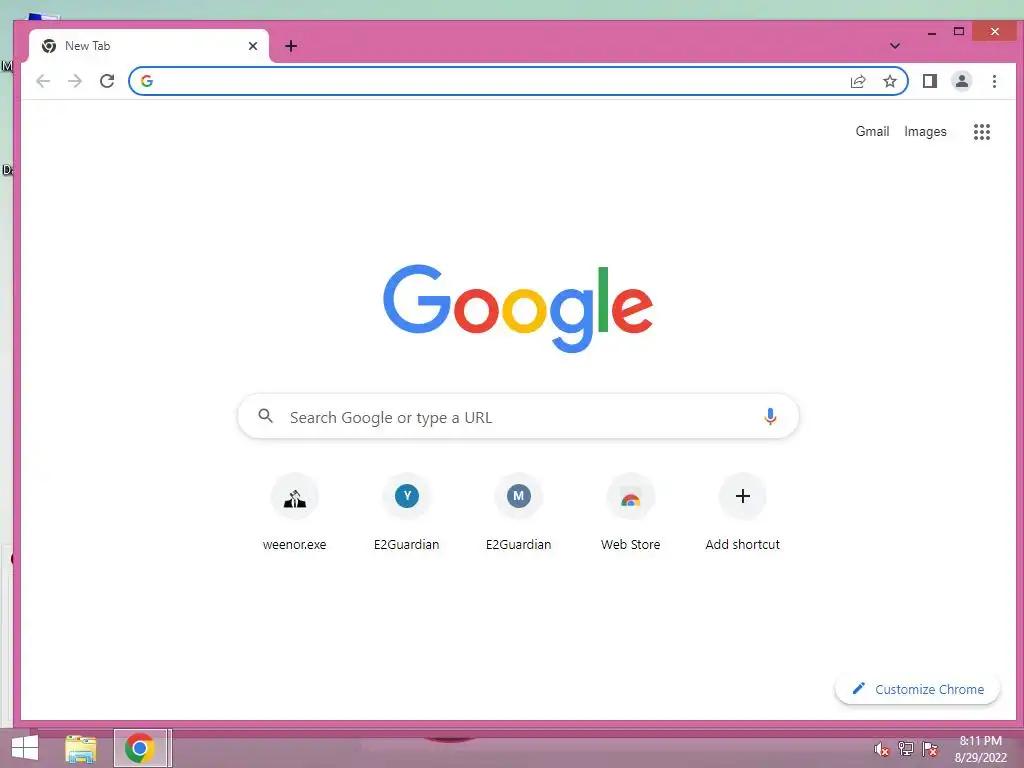Image resolution: width=1024 pixels, height=768 pixels.
Task: Click the Chrome taskbar icon
Action: (140, 748)
